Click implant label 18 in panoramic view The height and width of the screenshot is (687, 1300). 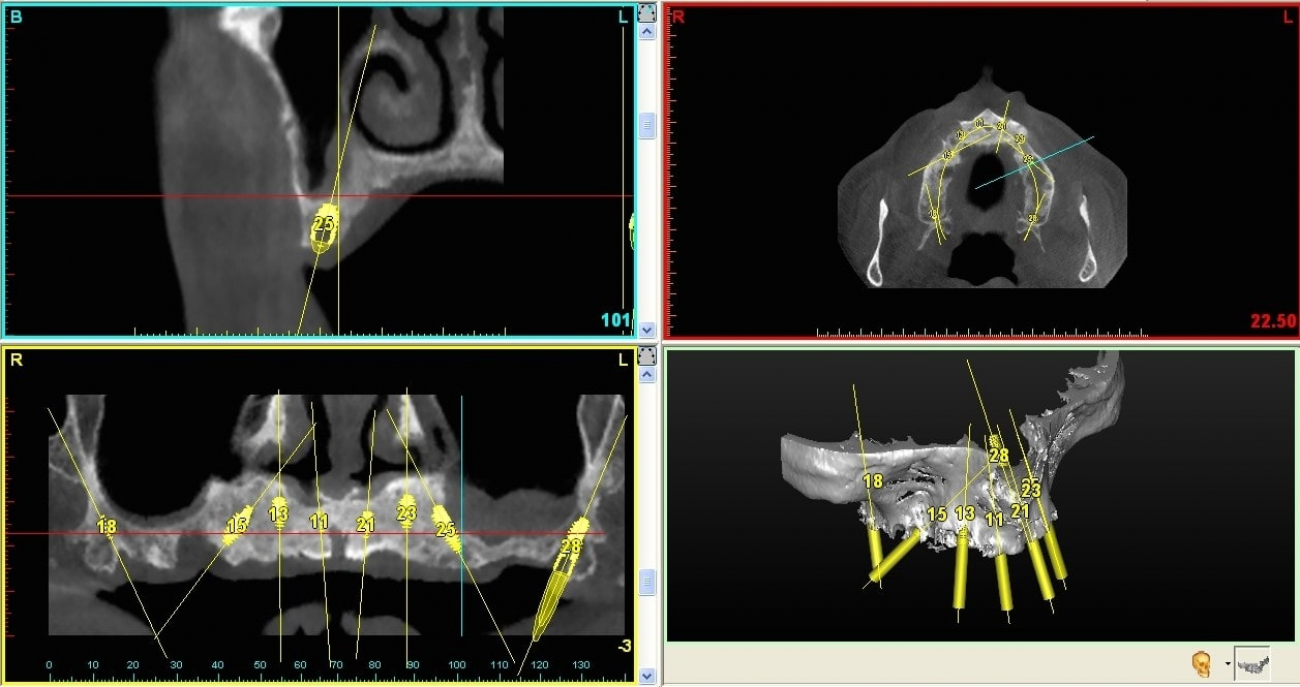tap(107, 526)
